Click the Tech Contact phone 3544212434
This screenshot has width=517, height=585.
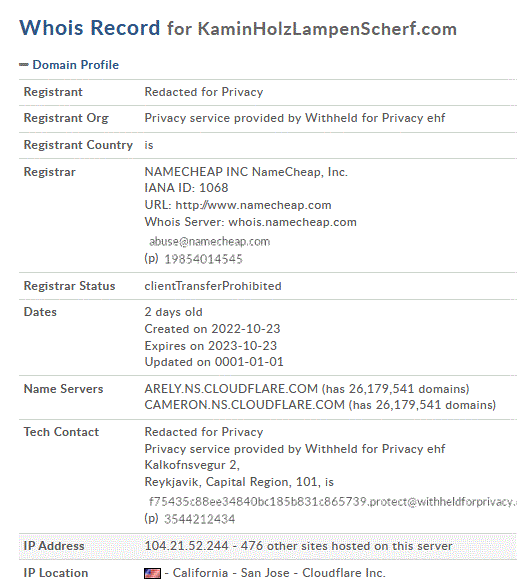(200, 519)
